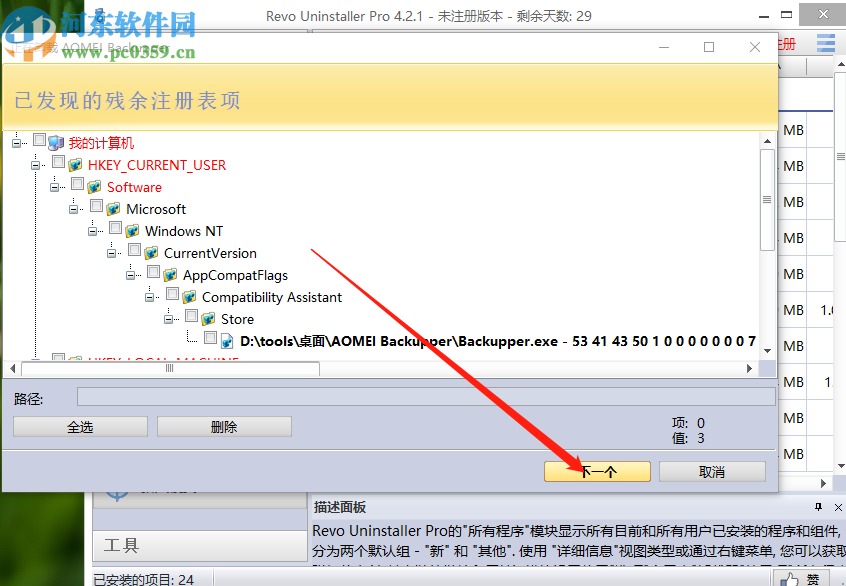Click the AppCompatFlags key icon
Screen dimensions: 846x586
click(x=170, y=275)
